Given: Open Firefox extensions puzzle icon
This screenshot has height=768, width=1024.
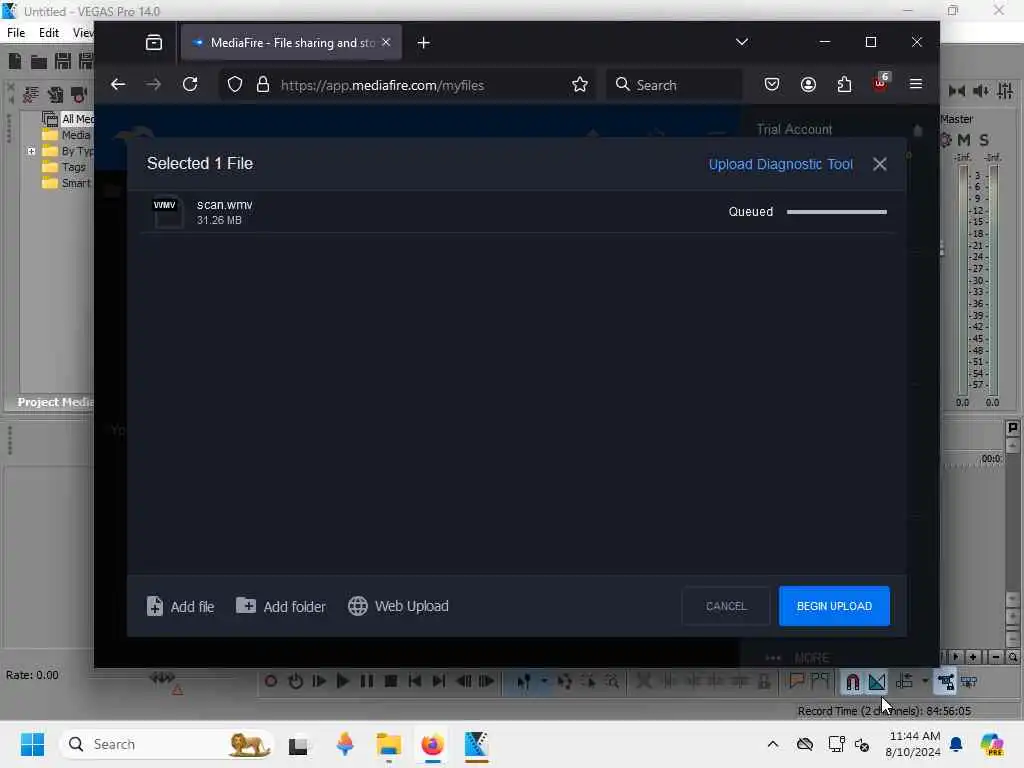Looking at the screenshot, I should pyautogui.click(x=844, y=85).
